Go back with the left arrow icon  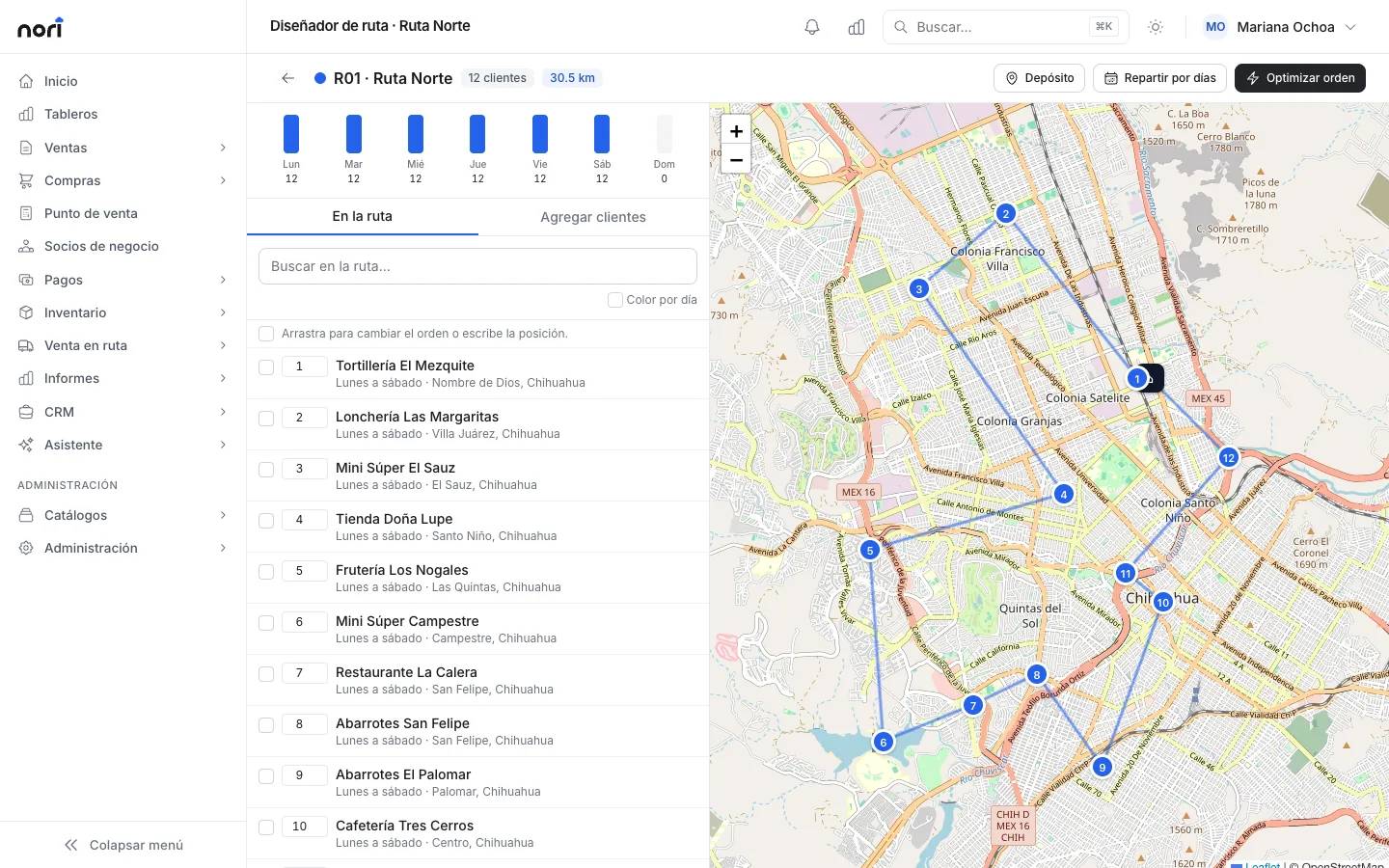pos(287,78)
